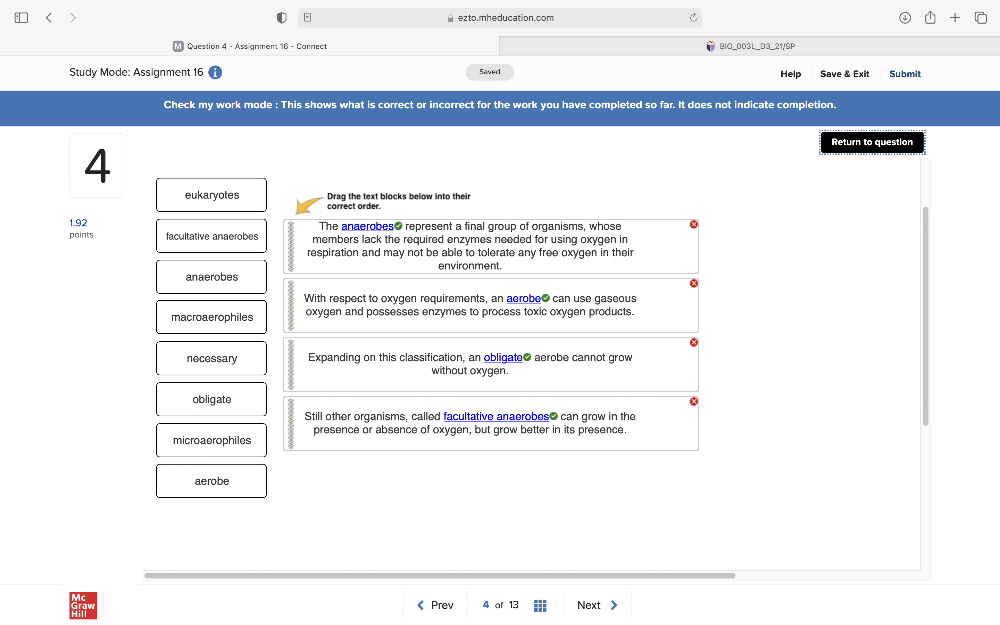Click the McGraw Hill logo

pos(83,605)
